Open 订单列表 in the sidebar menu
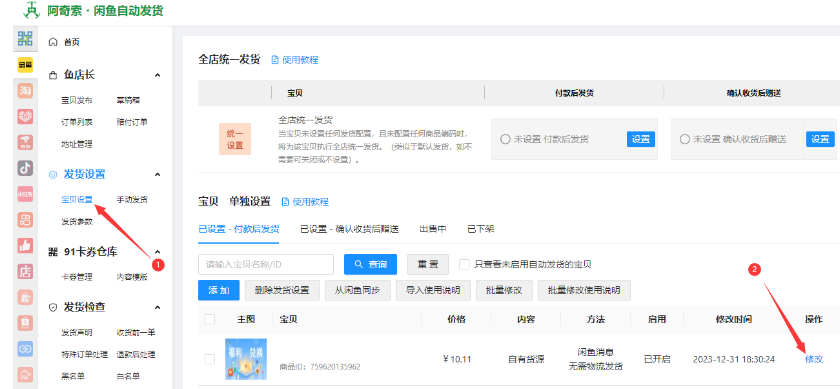This screenshot has height=389, width=840. tap(77, 122)
